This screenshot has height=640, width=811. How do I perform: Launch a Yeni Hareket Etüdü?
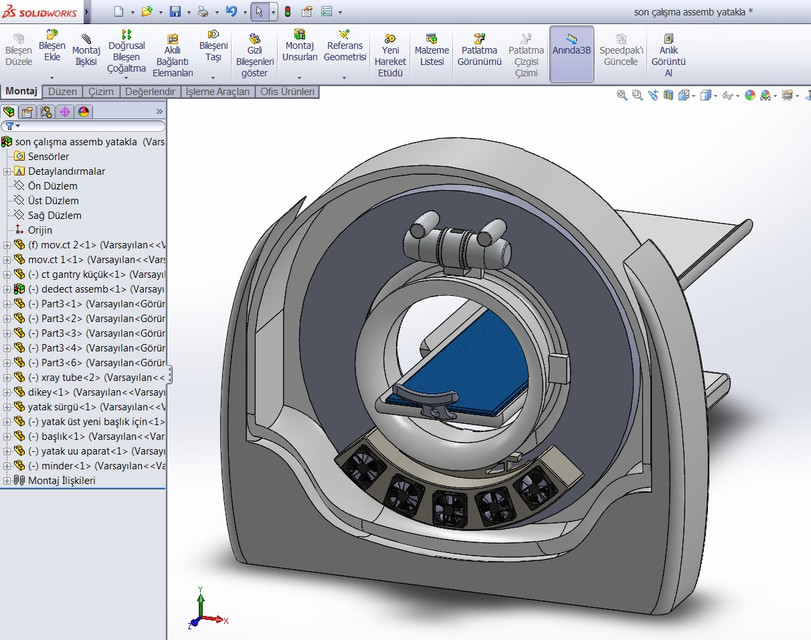(x=389, y=50)
